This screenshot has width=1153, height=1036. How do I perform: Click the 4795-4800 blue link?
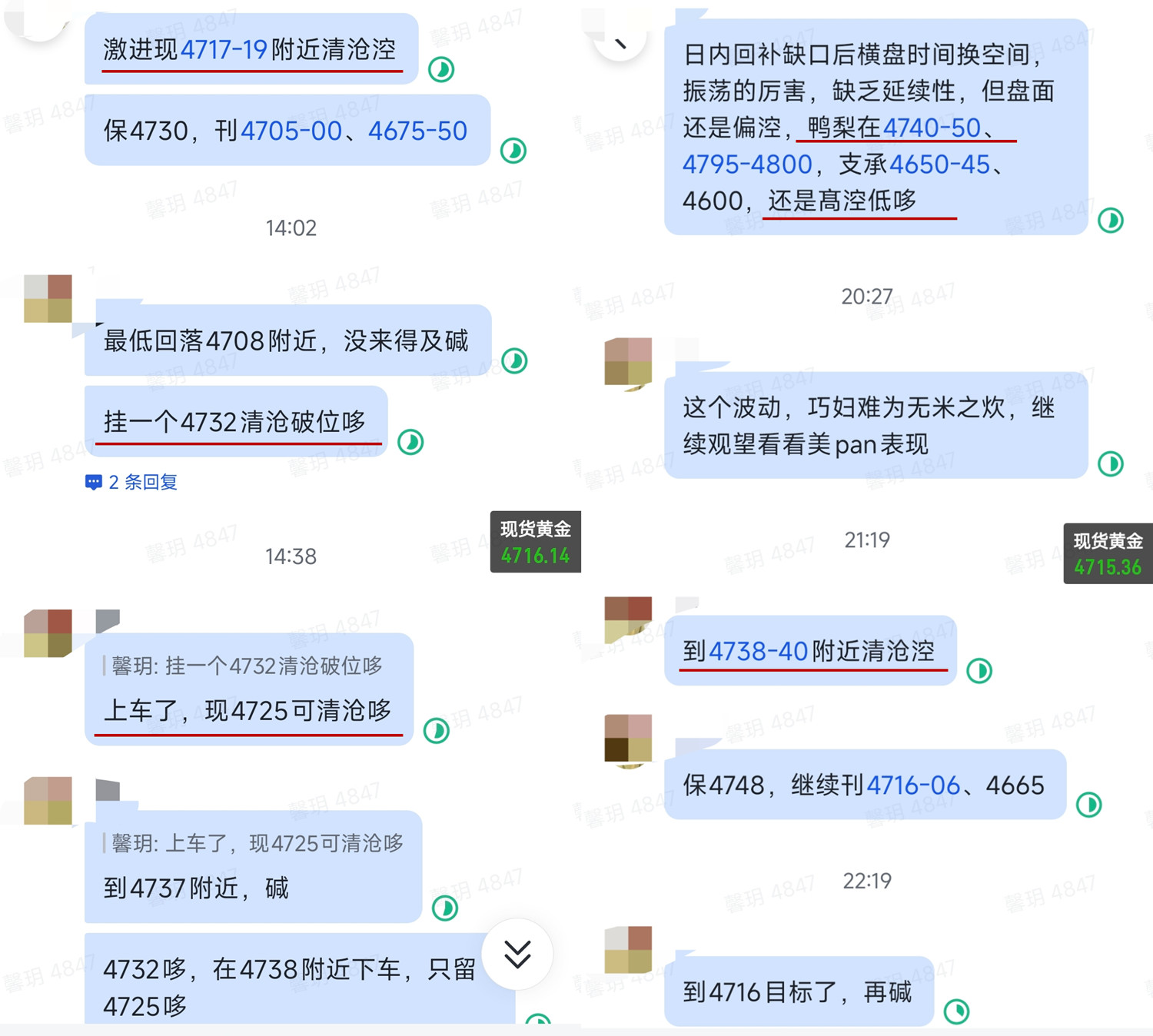click(747, 164)
